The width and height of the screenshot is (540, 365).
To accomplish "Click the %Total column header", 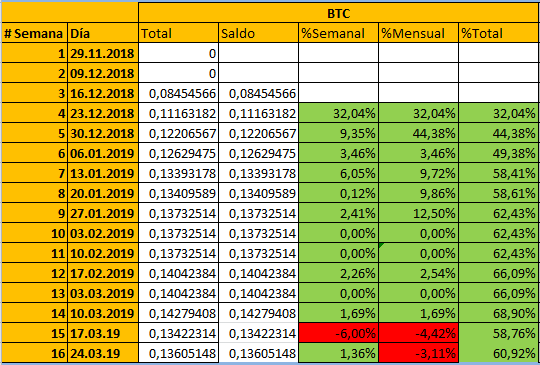I will coord(499,33).
